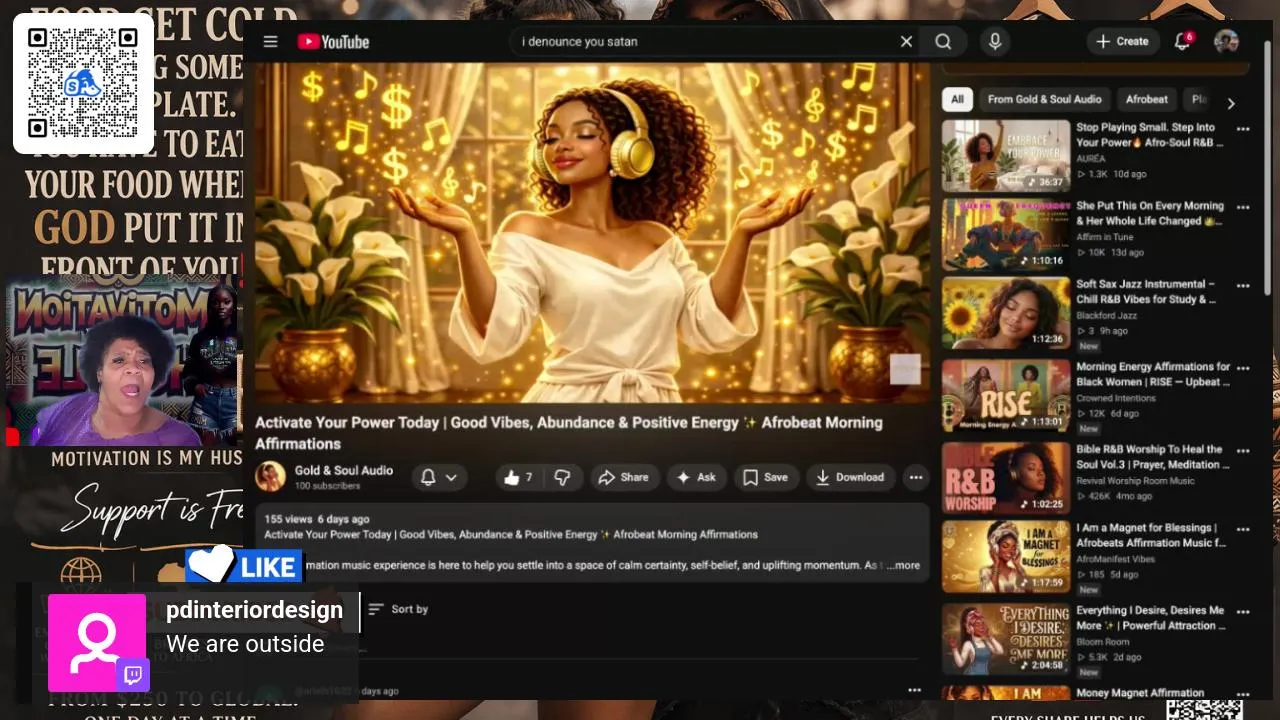Open more actions beside the Download button
This screenshot has width=1280, height=720.
click(x=915, y=478)
